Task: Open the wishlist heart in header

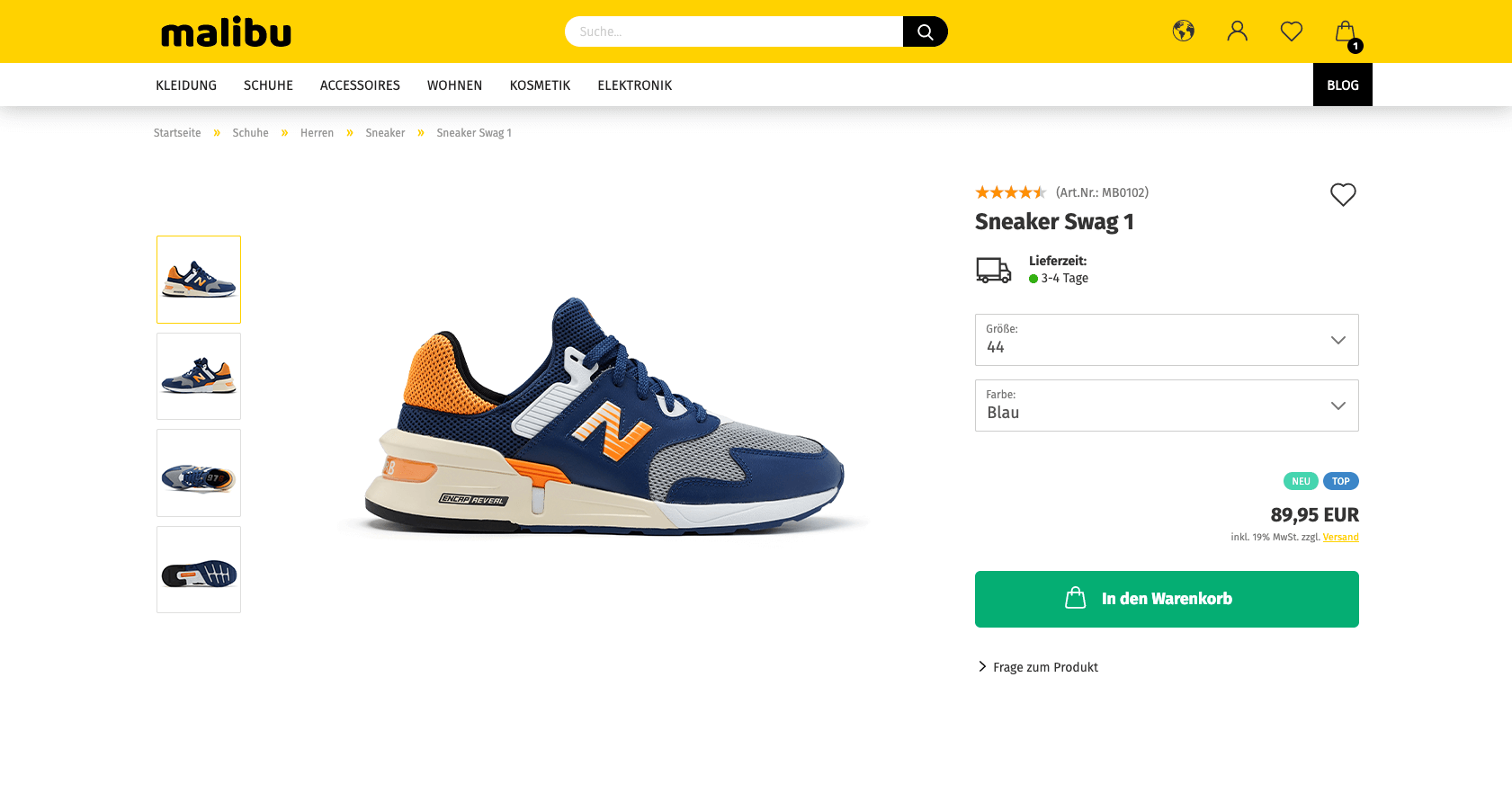Action: pyautogui.click(x=1291, y=31)
